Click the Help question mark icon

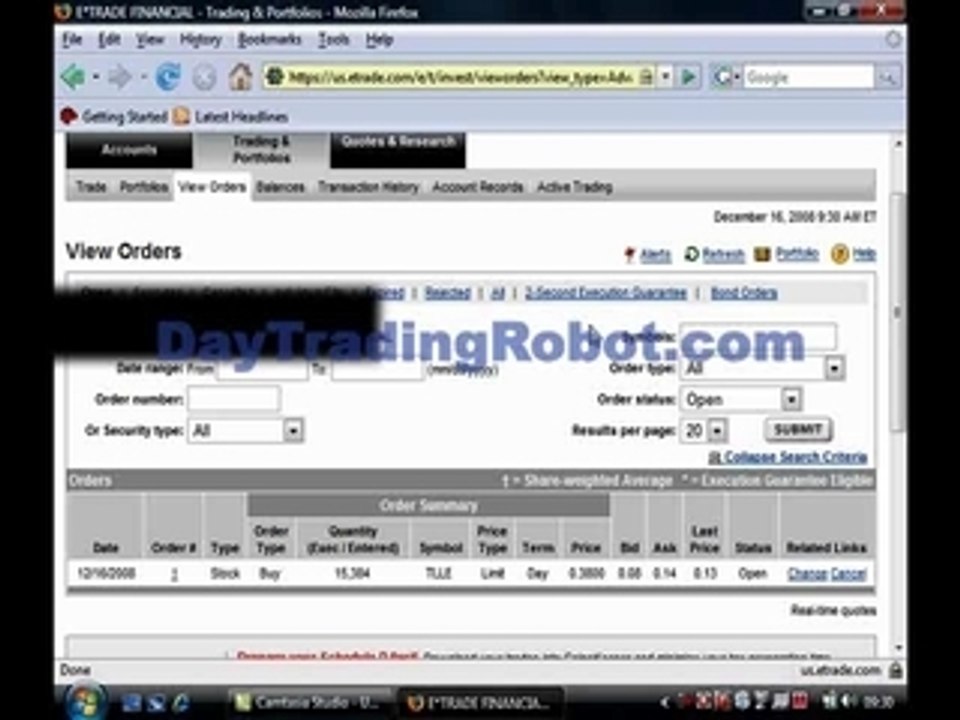(x=839, y=254)
